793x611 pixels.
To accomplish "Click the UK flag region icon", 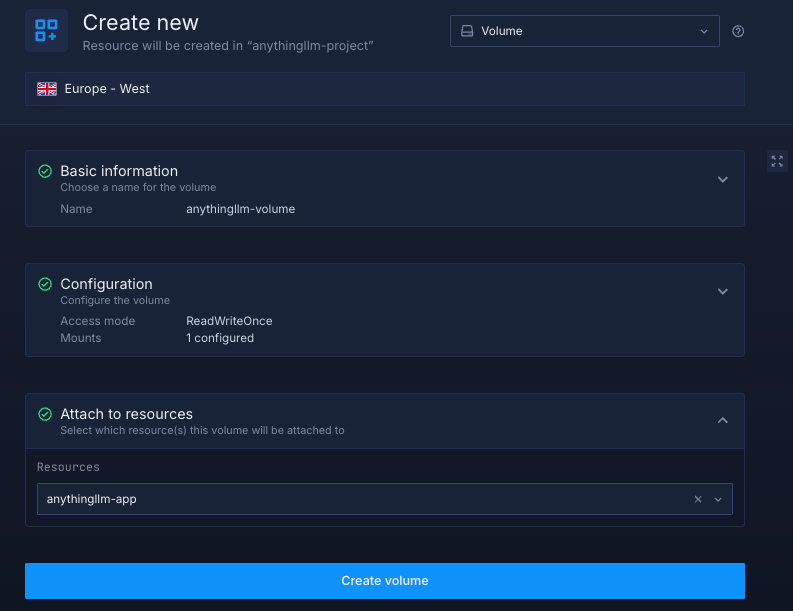I will click(47, 89).
